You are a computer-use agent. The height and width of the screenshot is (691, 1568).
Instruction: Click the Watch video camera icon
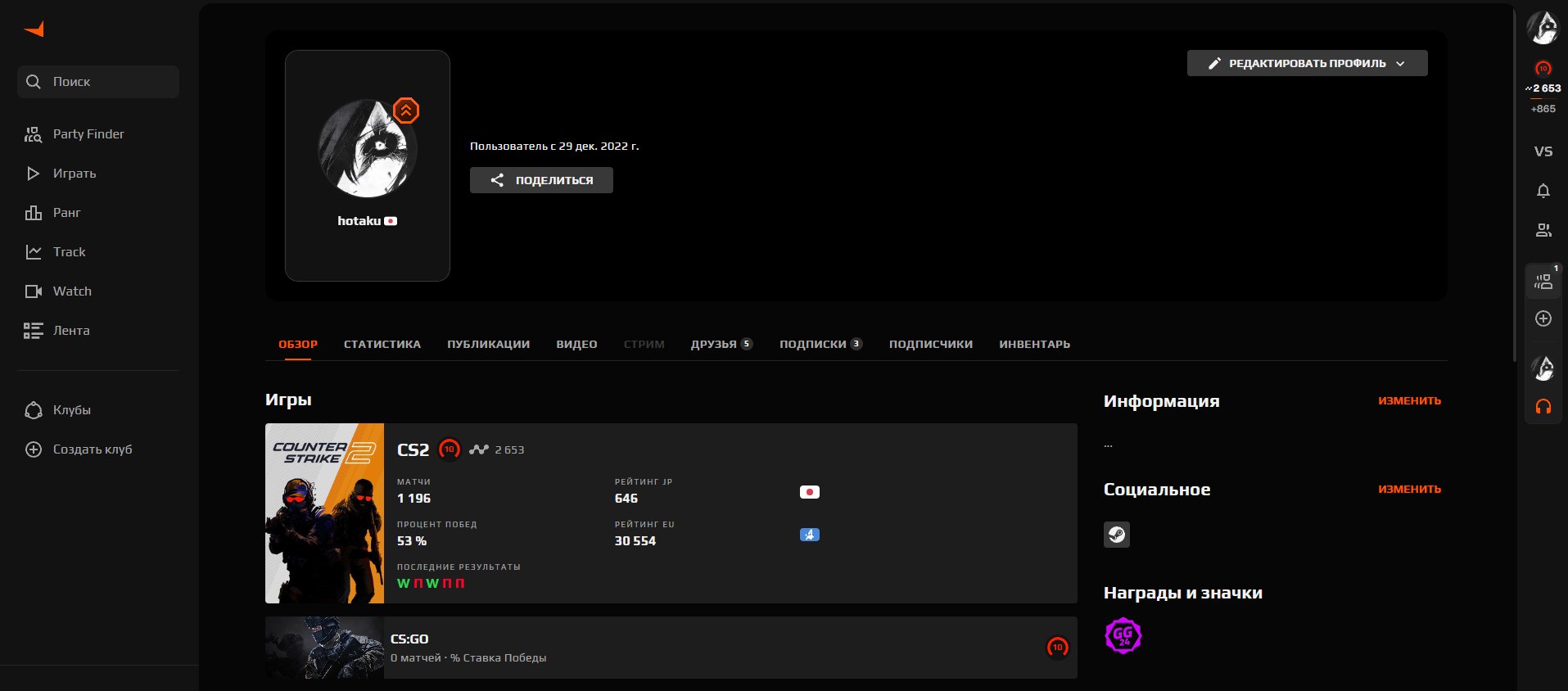click(x=34, y=291)
